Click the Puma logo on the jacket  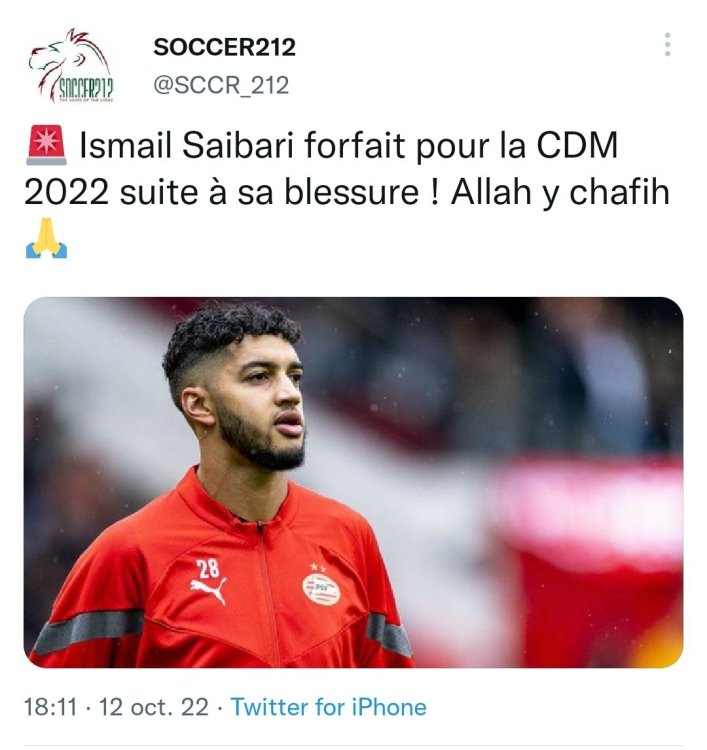coord(208,591)
